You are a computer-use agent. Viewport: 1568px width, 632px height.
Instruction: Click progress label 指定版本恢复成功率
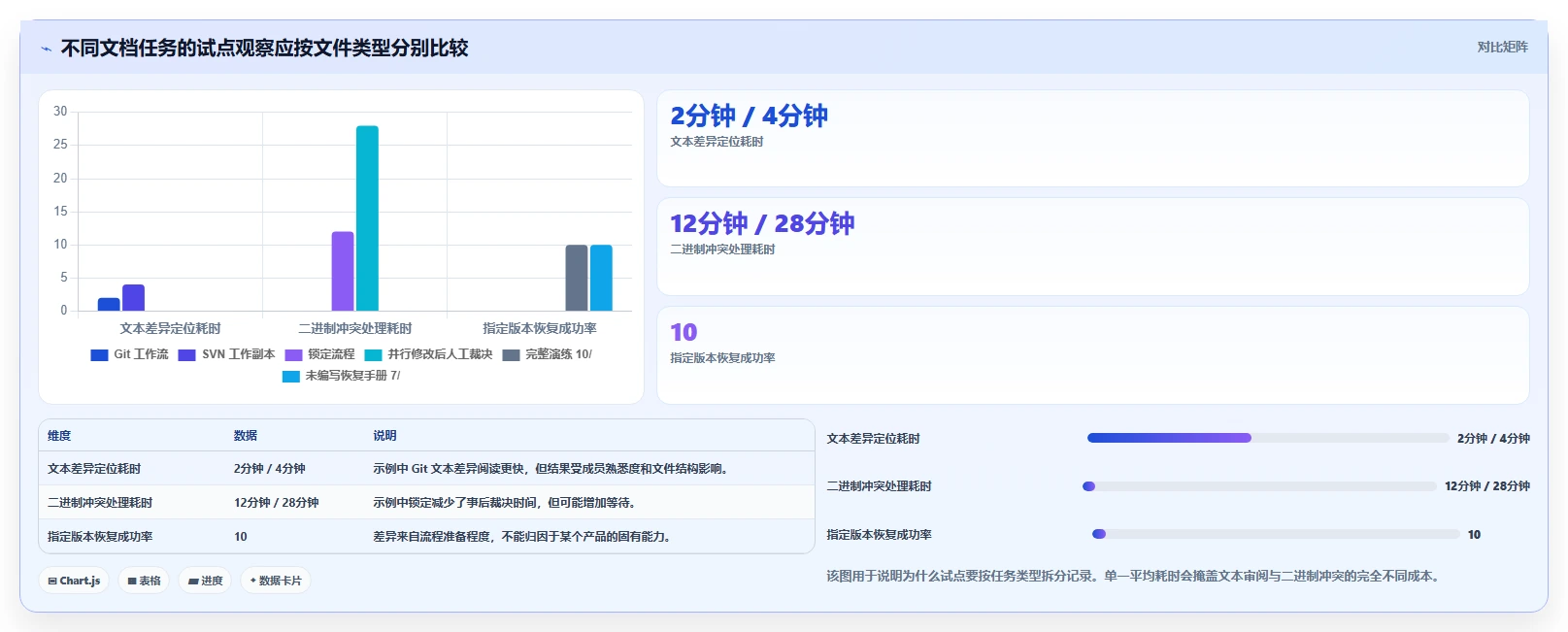pyautogui.click(x=879, y=535)
